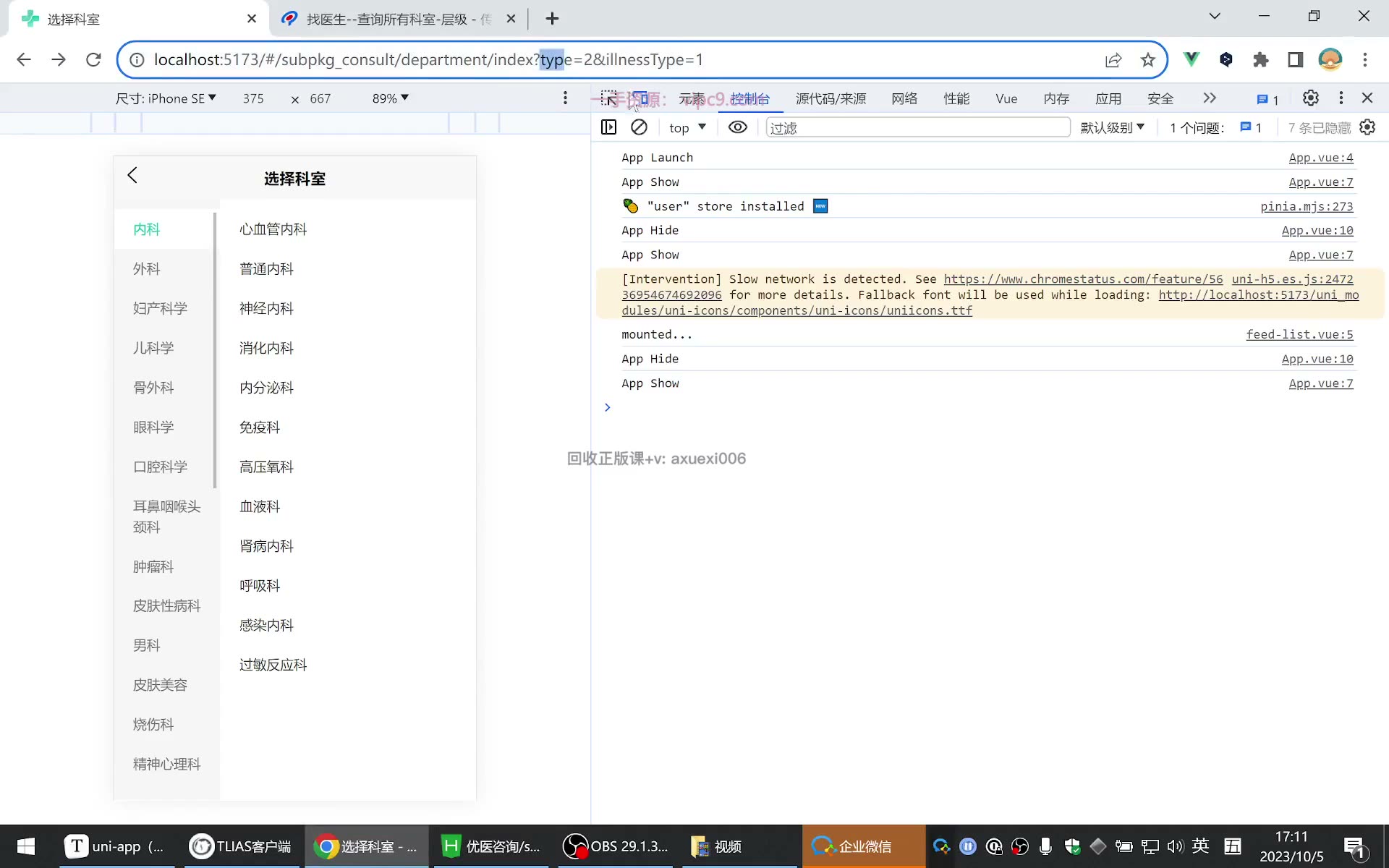
Task: Open OBS from the taskbar
Action: (x=616, y=846)
